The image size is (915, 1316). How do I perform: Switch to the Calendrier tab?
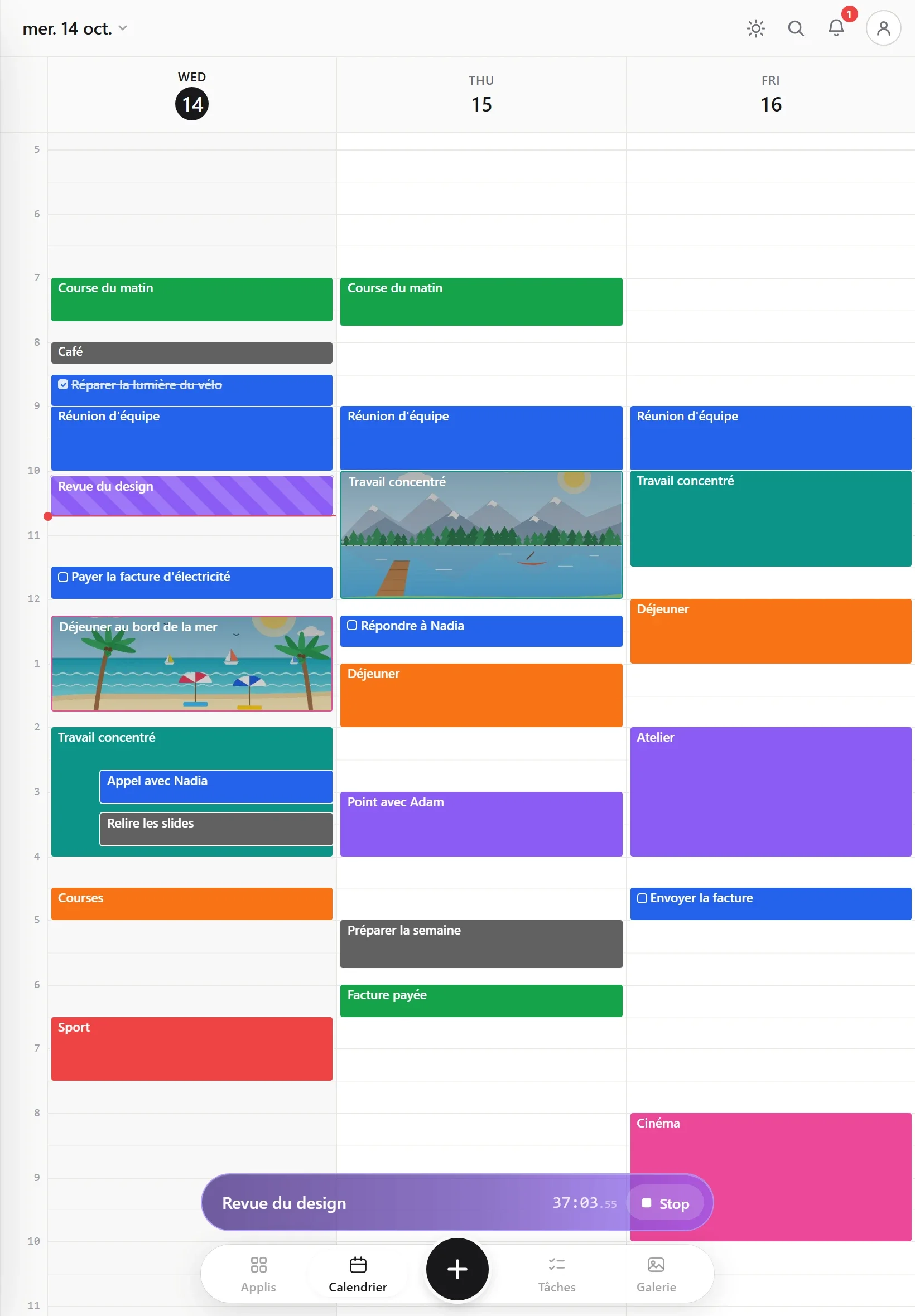[x=358, y=1274]
